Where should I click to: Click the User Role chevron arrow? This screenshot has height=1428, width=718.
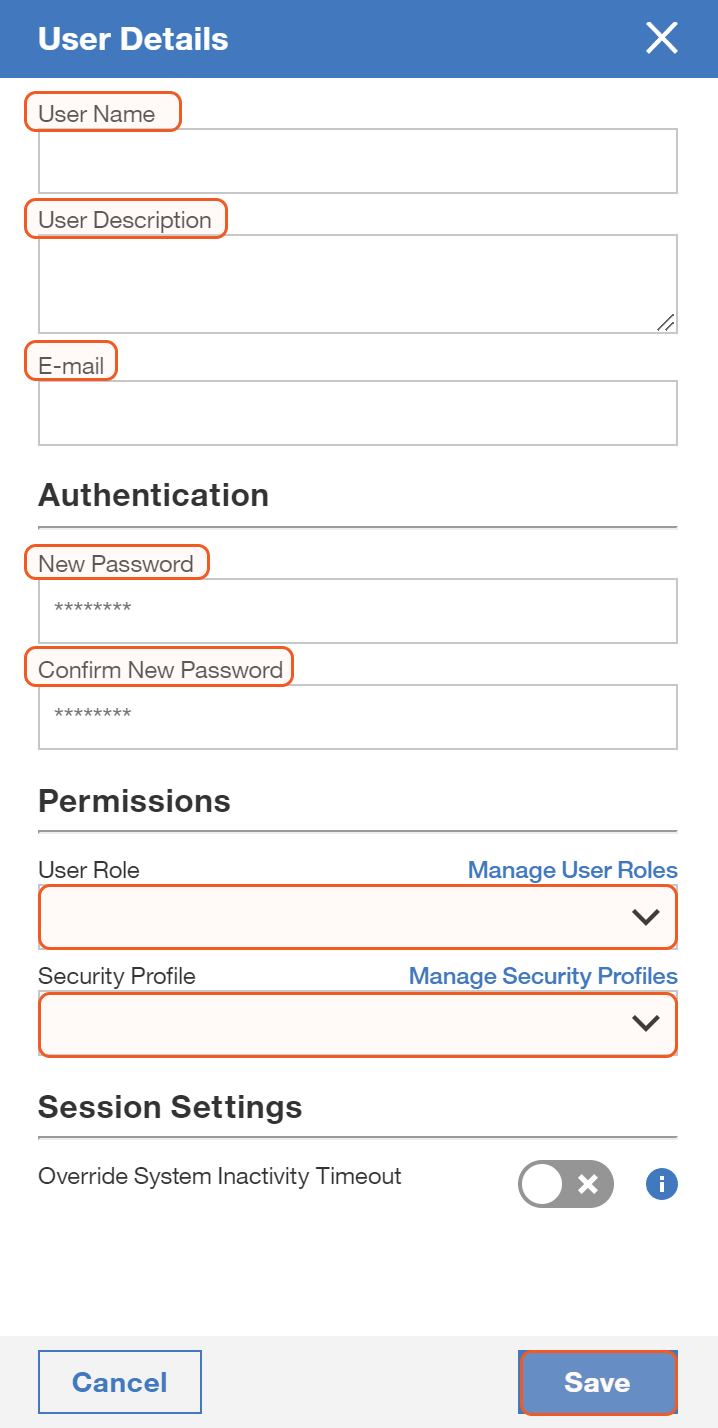[x=646, y=917]
